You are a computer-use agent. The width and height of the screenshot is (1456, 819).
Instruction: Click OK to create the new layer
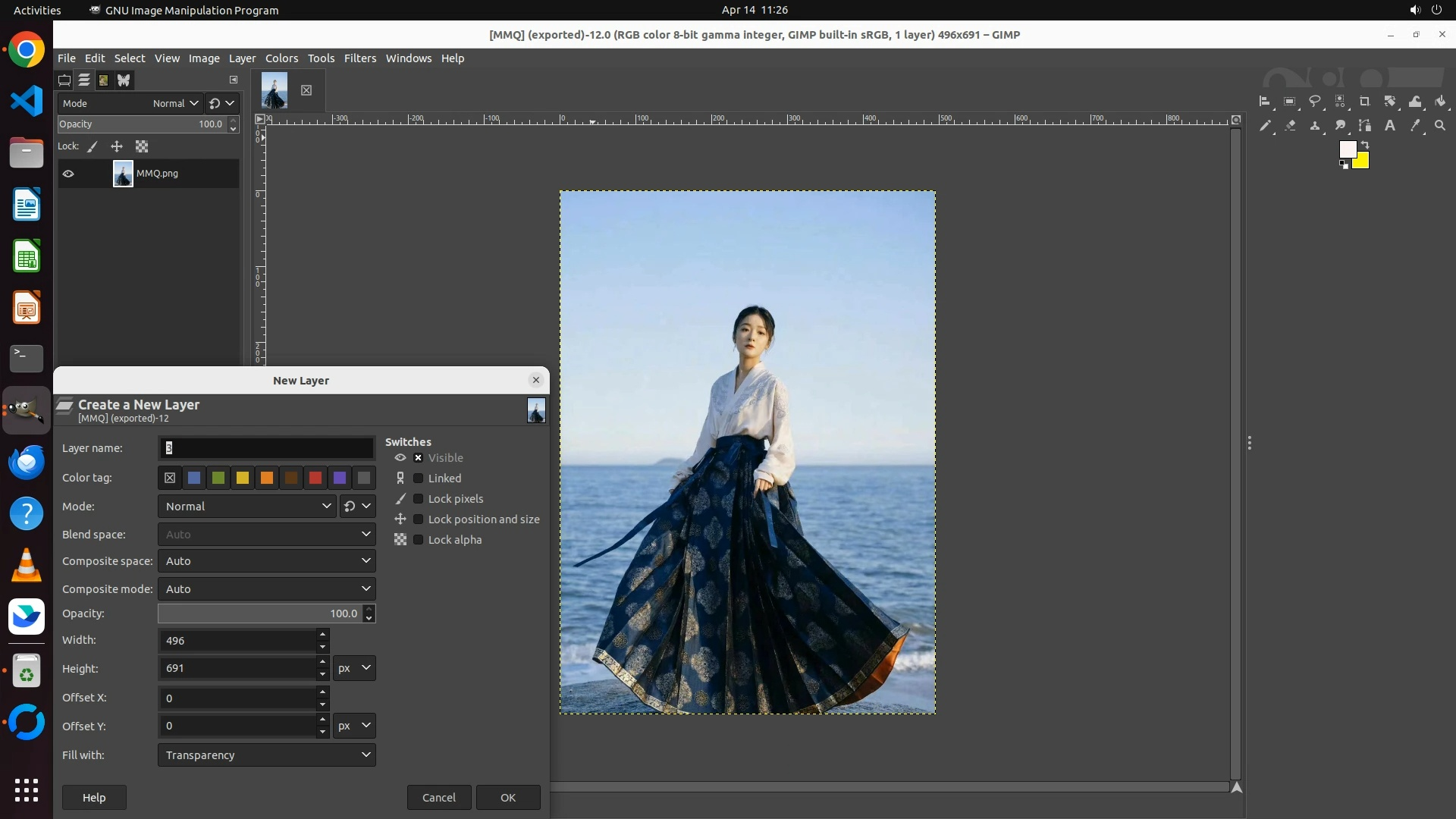click(507, 798)
